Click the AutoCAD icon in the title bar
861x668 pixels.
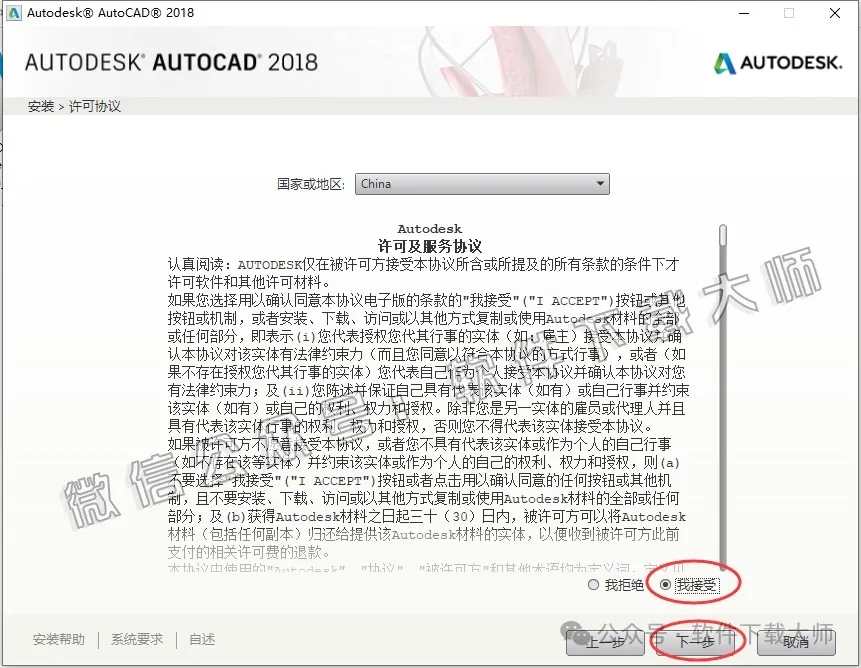pyautogui.click(x=14, y=13)
